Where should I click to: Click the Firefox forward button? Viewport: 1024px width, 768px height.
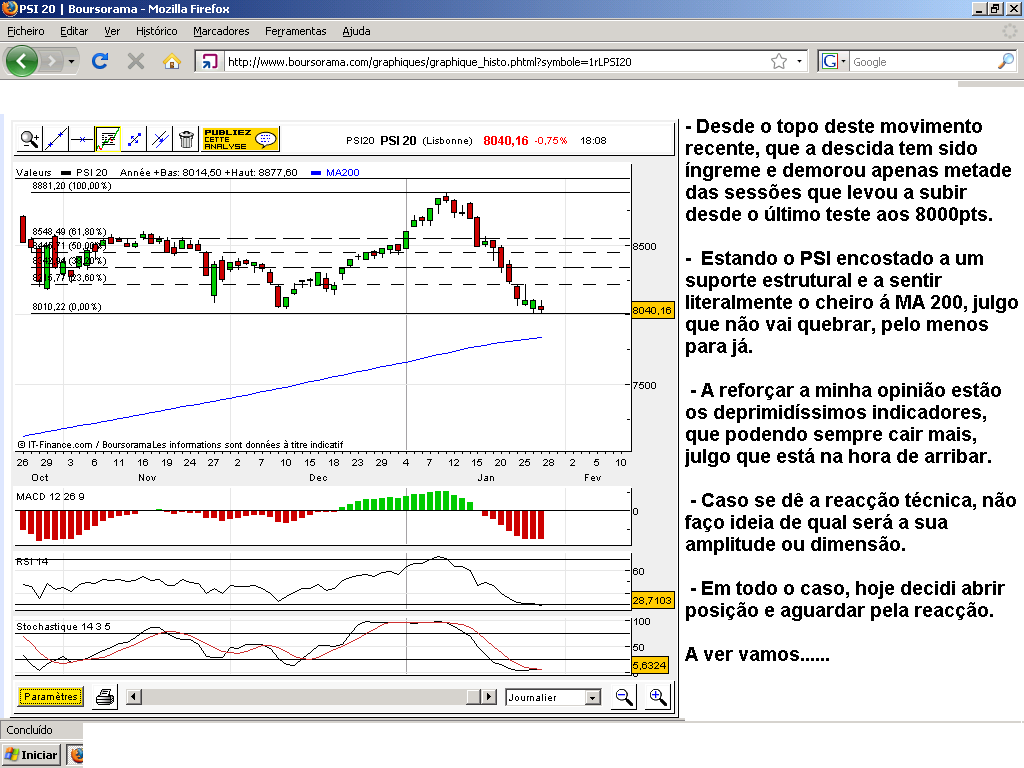pos(51,61)
